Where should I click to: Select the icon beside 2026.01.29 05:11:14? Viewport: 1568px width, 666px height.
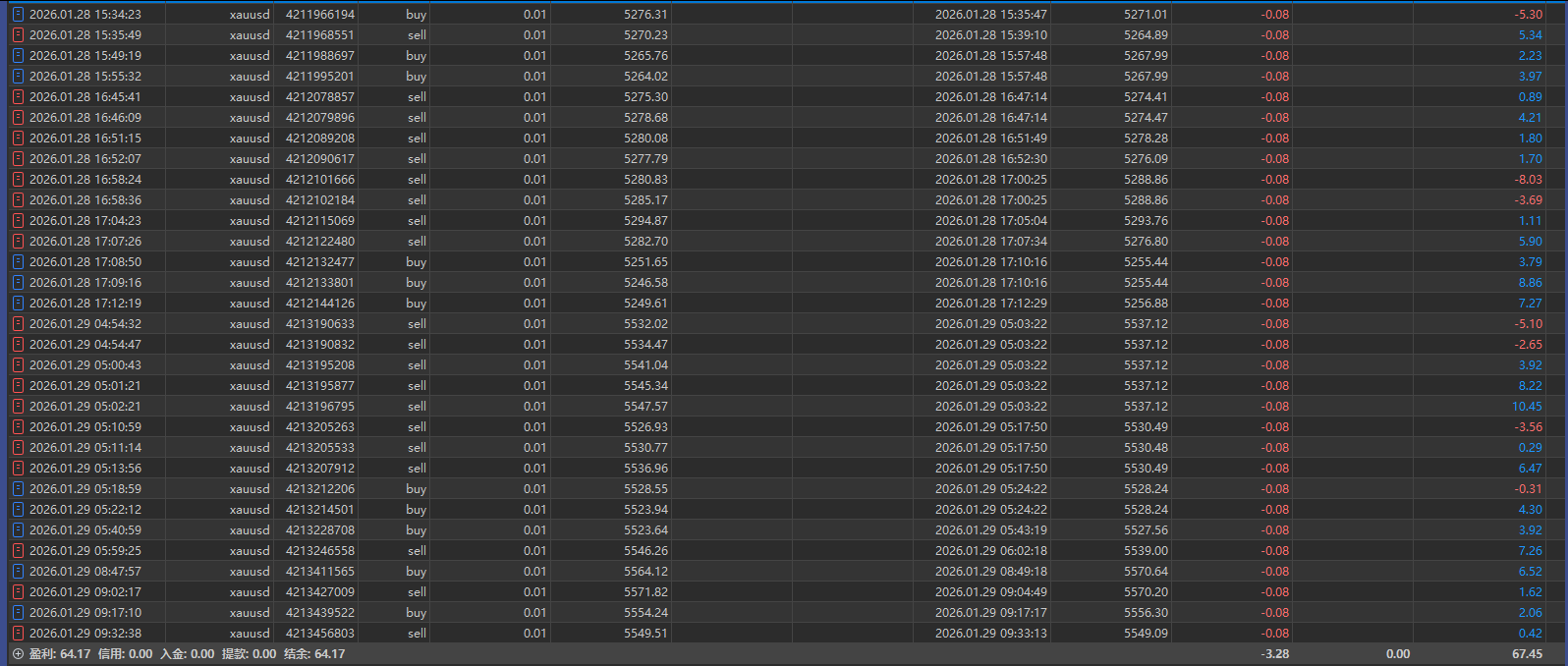[x=18, y=448]
